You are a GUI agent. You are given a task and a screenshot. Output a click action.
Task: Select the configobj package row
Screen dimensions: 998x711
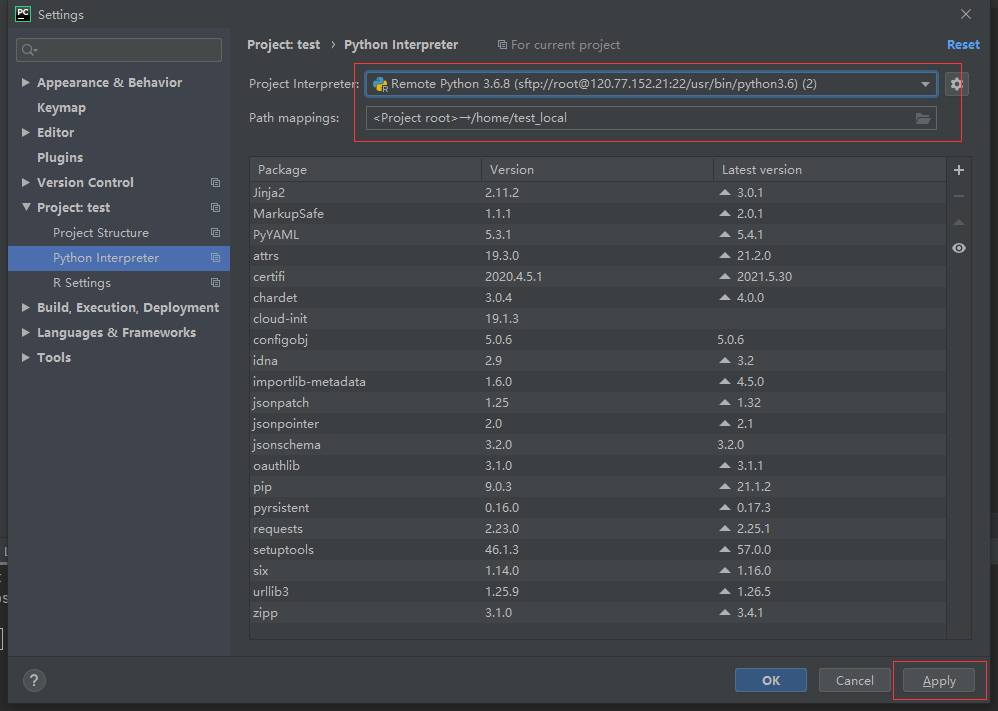pyautogui.click(x=598, y=339)
